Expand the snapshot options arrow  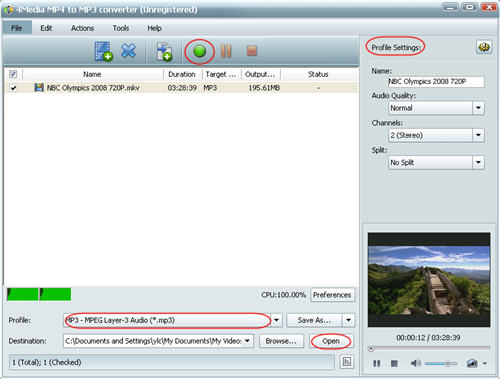coord(485,363)
